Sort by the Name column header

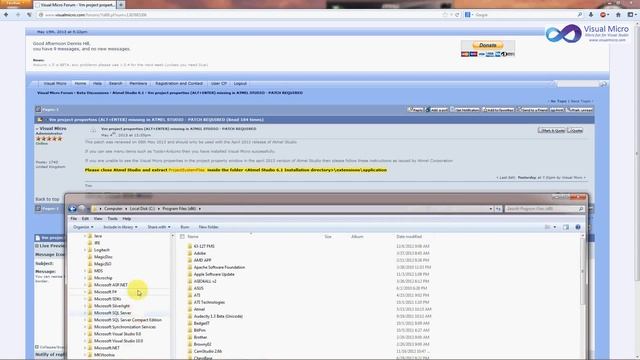pos(193,237)
